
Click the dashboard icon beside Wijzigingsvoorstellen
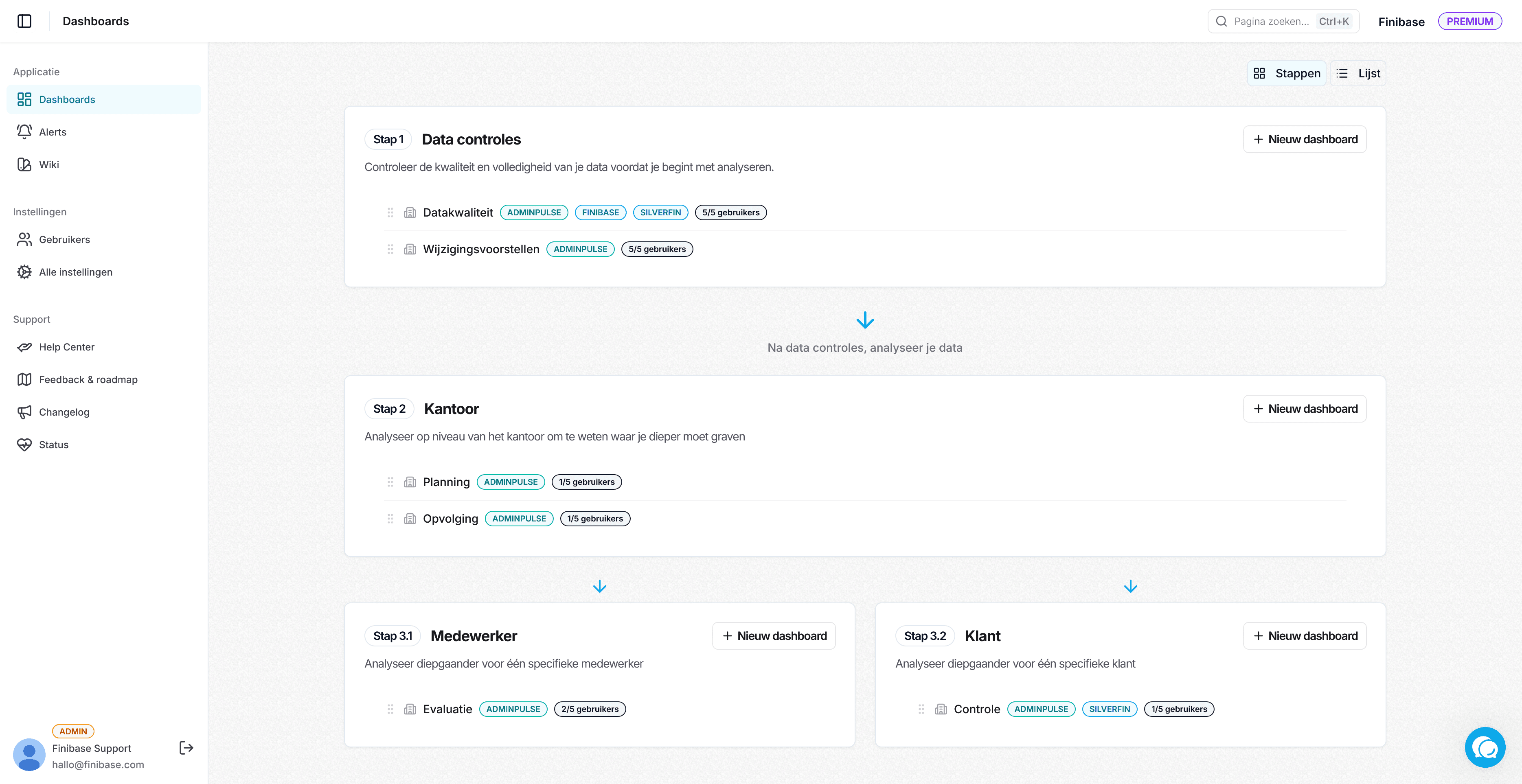click(x=410, y=249)
